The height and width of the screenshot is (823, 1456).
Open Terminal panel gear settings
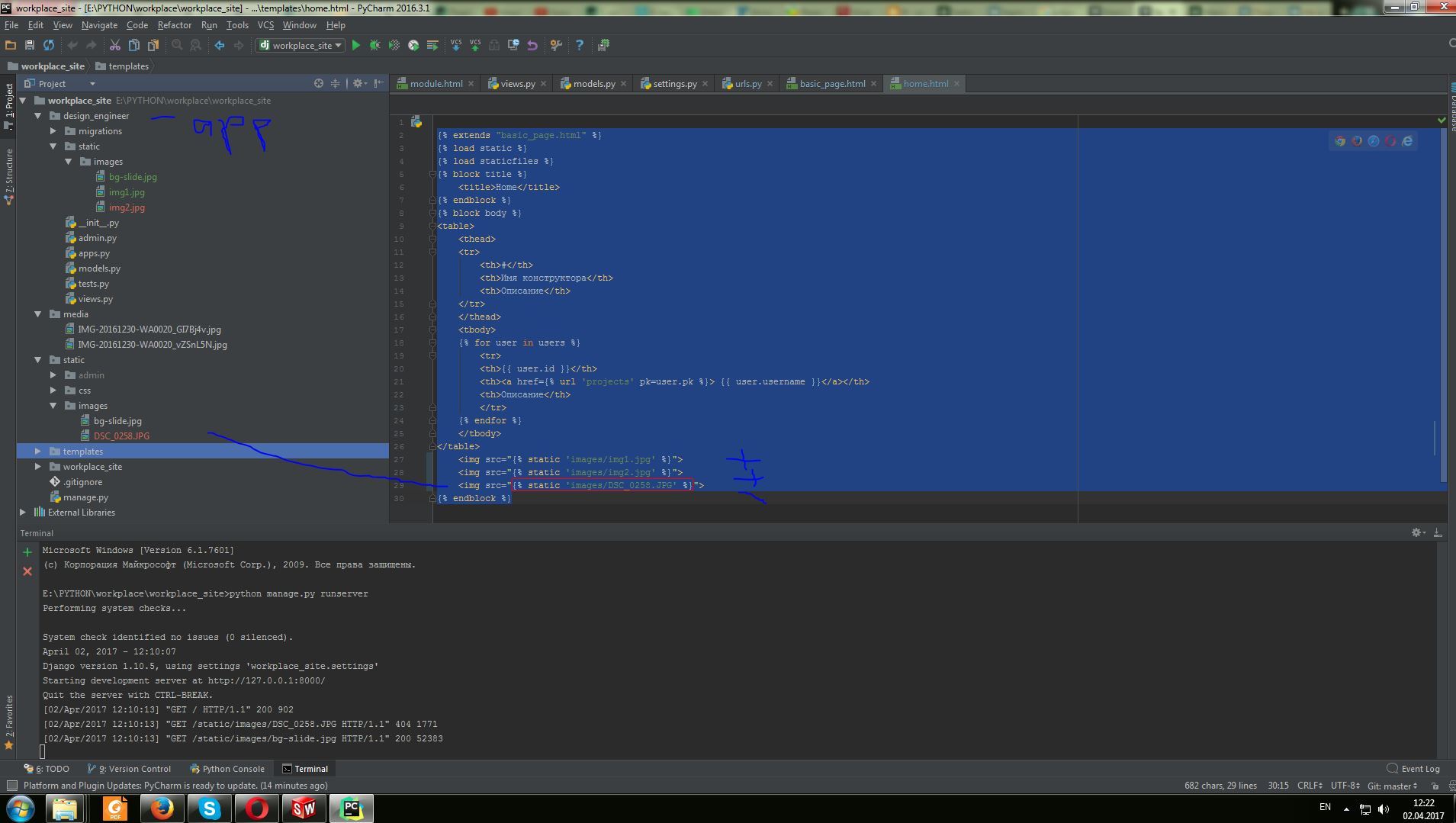pos(1417,532)
